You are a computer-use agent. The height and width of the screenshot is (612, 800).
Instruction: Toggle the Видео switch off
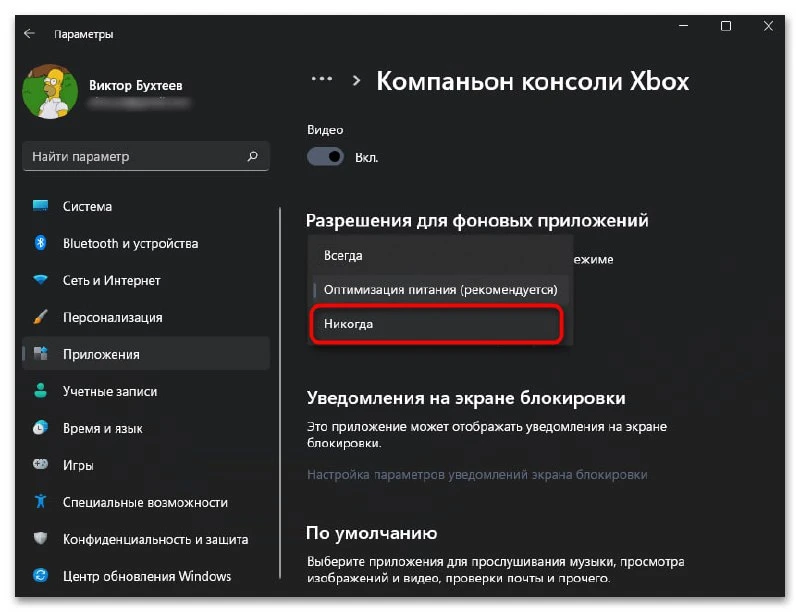pyautogui.click(x=325, y=157)
